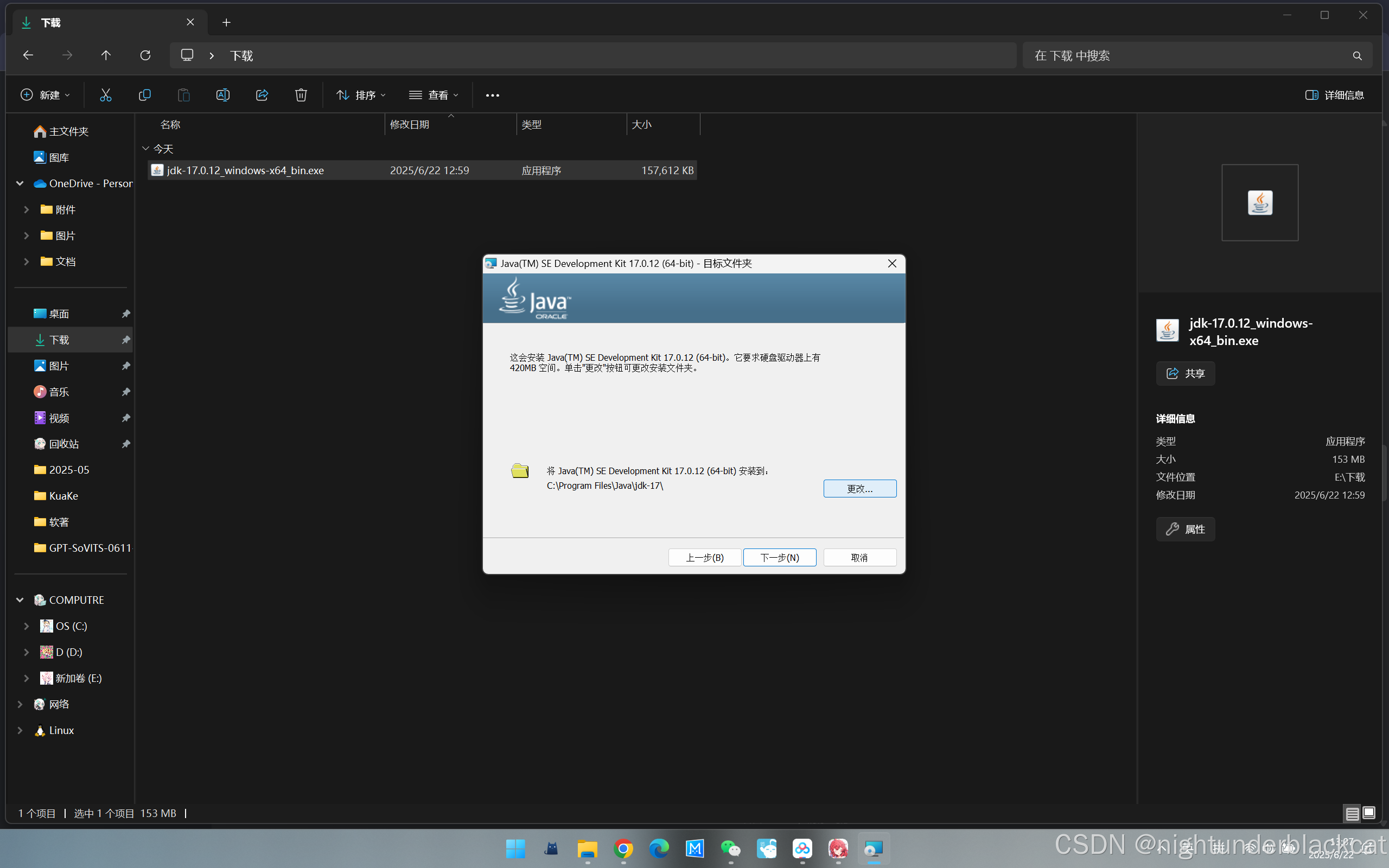Switch to large thumbnails view in status bar
The height and width of the screenshot is (868, 1389).
point(1369,813)
